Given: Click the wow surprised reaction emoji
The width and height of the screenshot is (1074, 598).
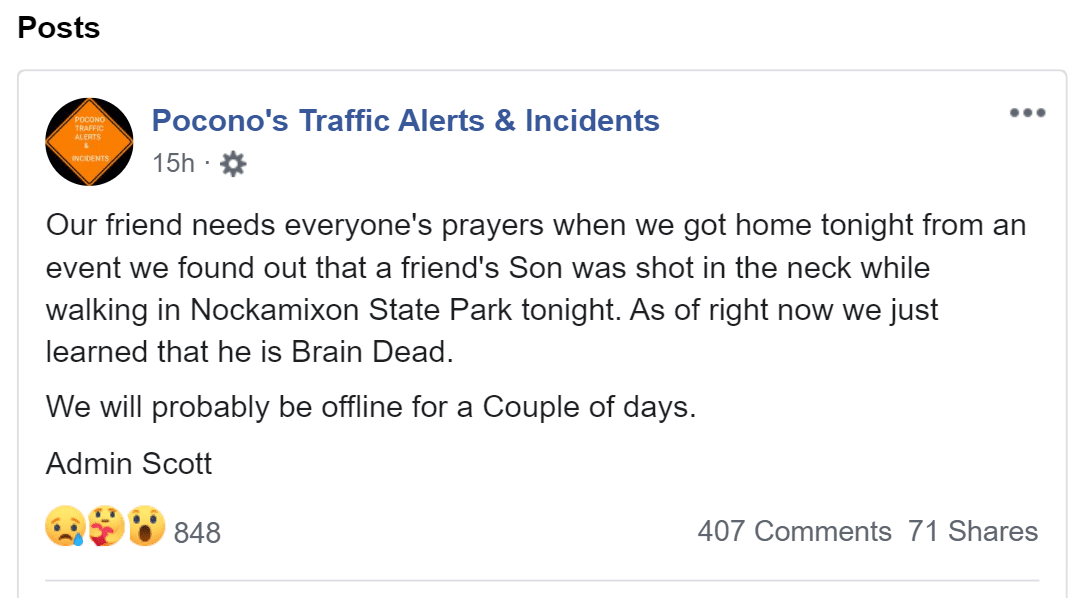Looking at the screenshot, I should coord(145,527).
